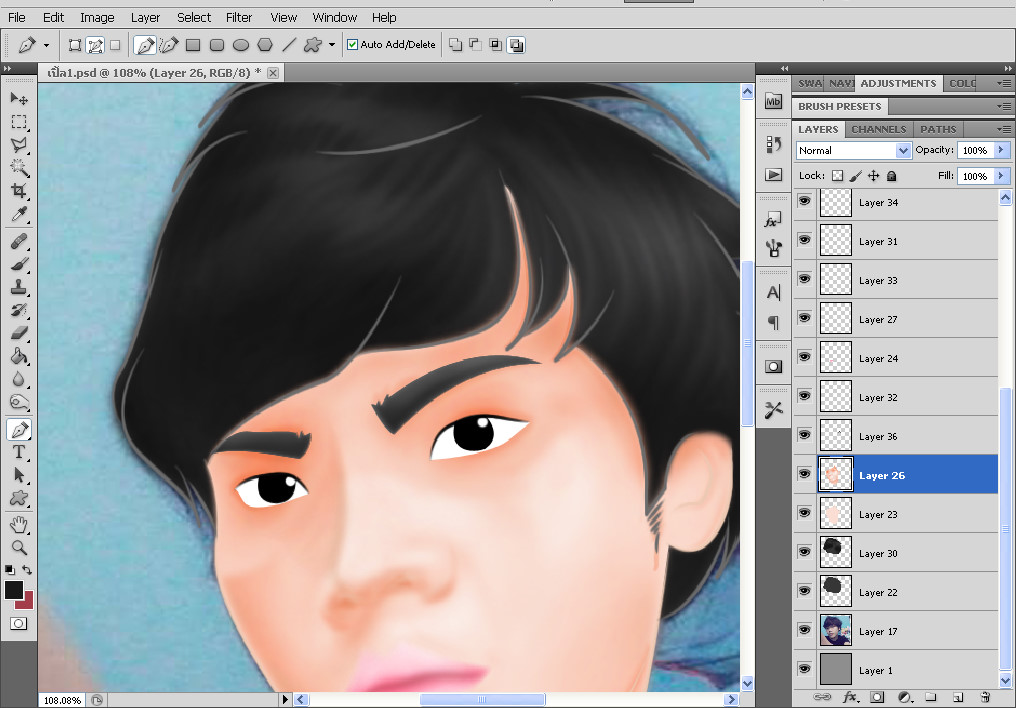This screenshot has width=1016, height=708.
Task: Open the Normal blend mode dropdown
Action: [x=853, y=150]
